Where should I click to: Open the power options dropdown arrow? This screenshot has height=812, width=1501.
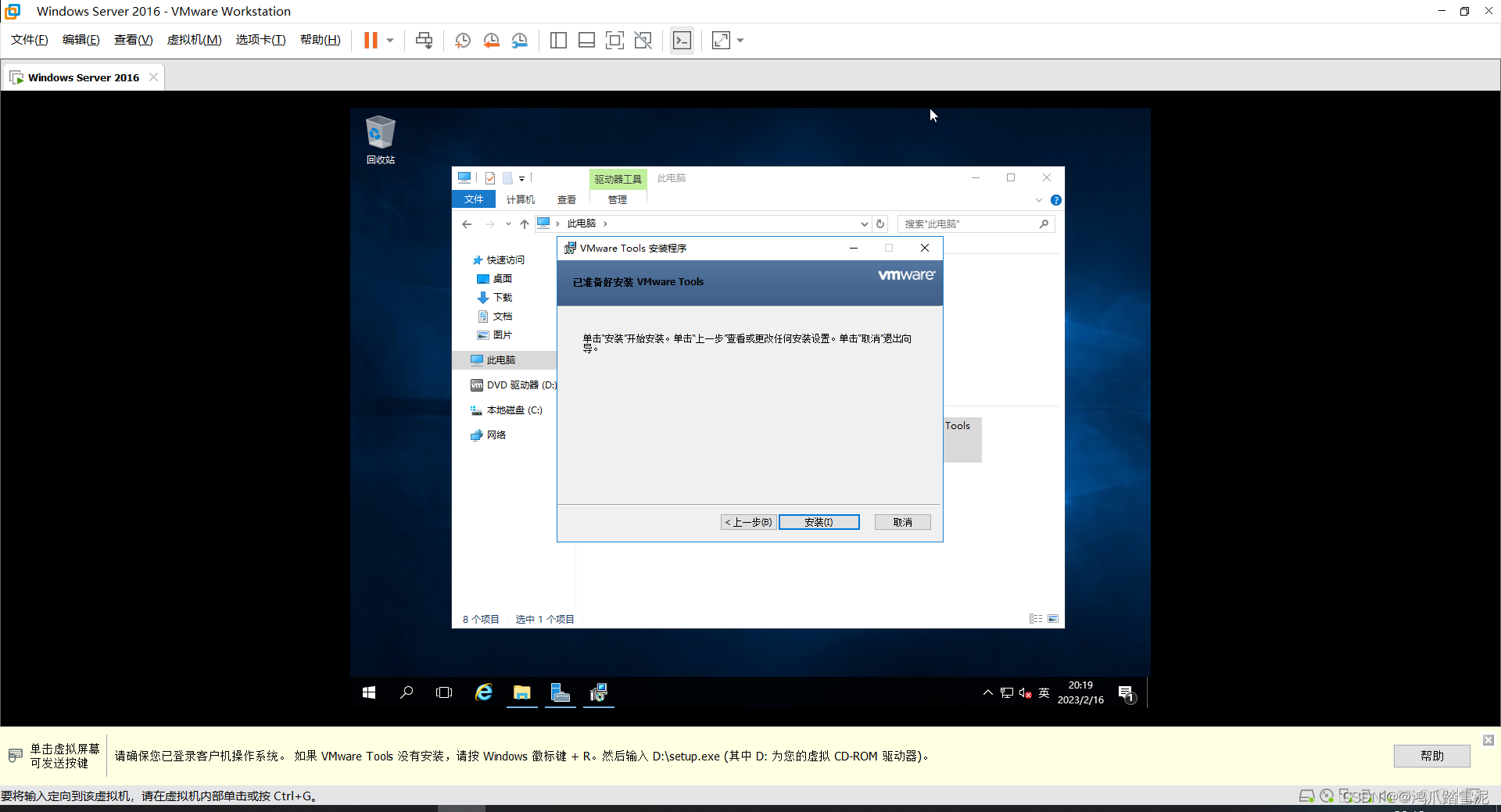(x=389, y=41)
